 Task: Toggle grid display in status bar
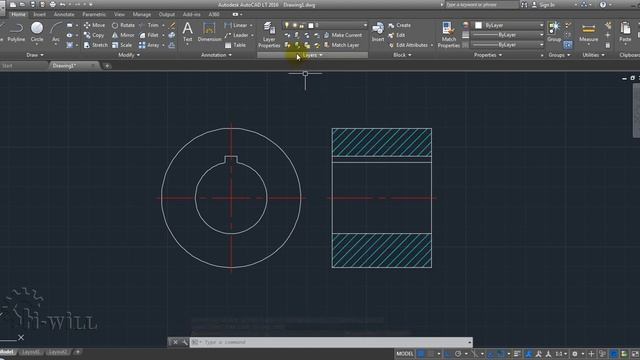(x=421, y=354)
